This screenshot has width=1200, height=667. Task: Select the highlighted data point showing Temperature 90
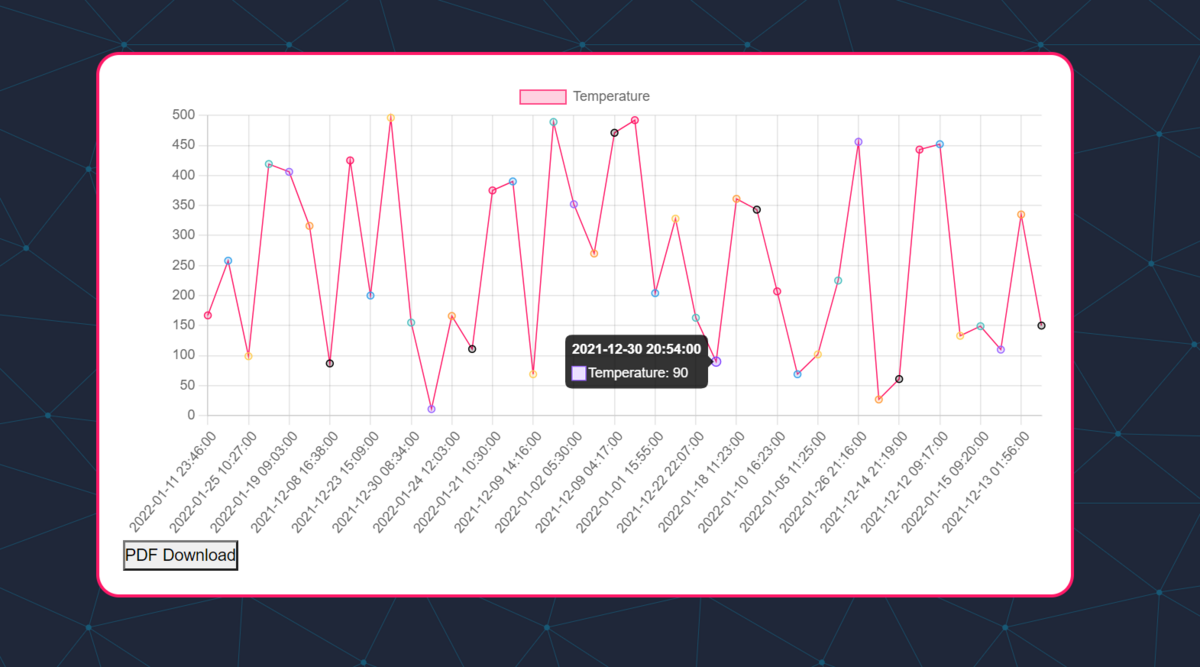click(716, 361)
